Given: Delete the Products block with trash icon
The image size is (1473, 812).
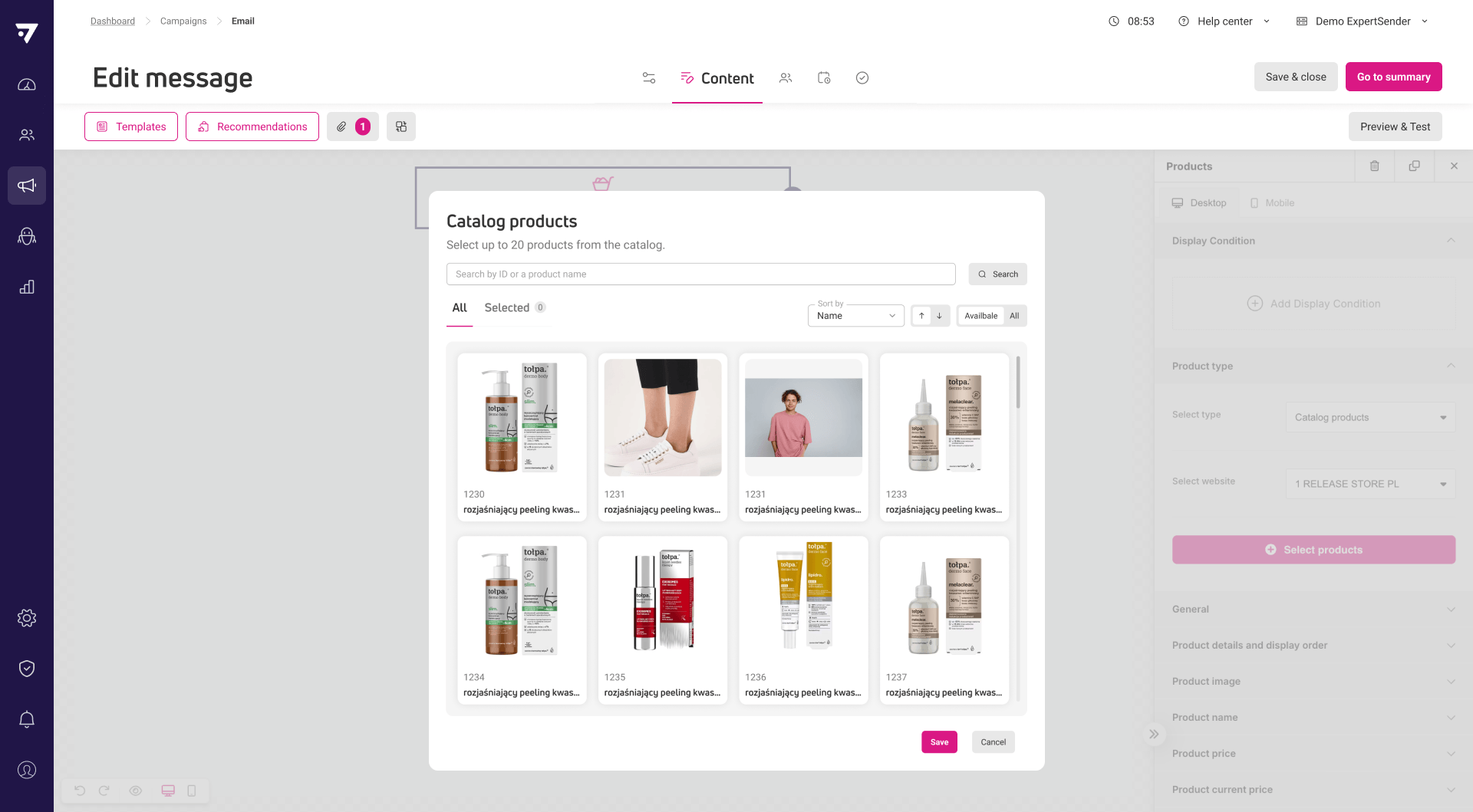Looking at the screenshot, I should 1375,166.
